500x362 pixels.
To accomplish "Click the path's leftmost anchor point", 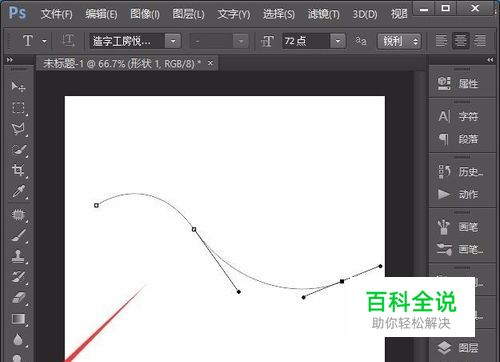I will 96,205.
